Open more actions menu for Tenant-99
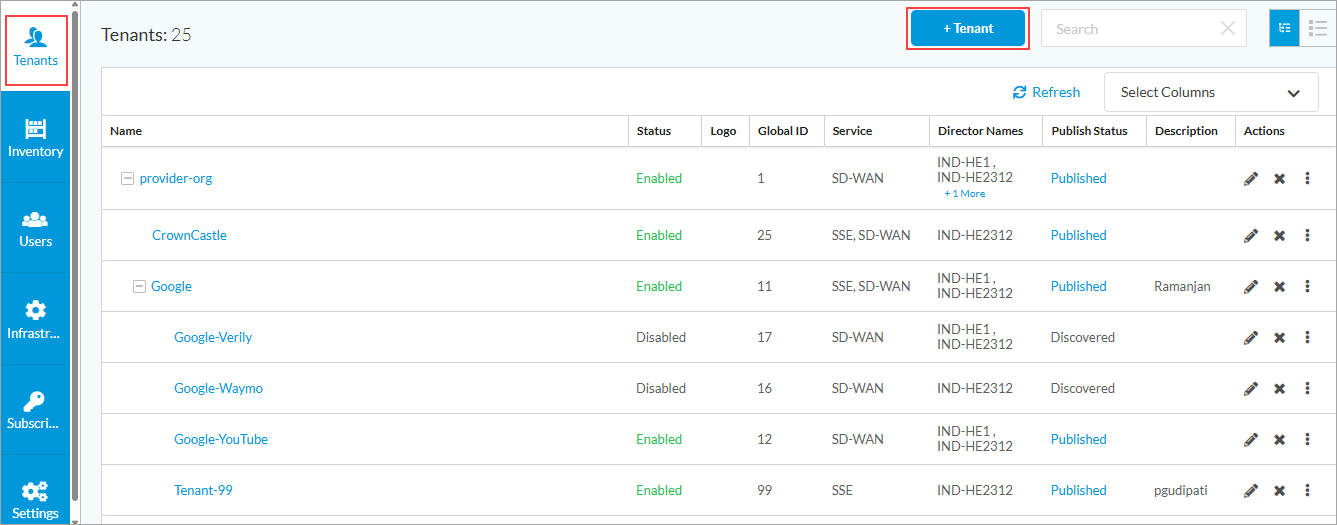 click(1307, 490)
